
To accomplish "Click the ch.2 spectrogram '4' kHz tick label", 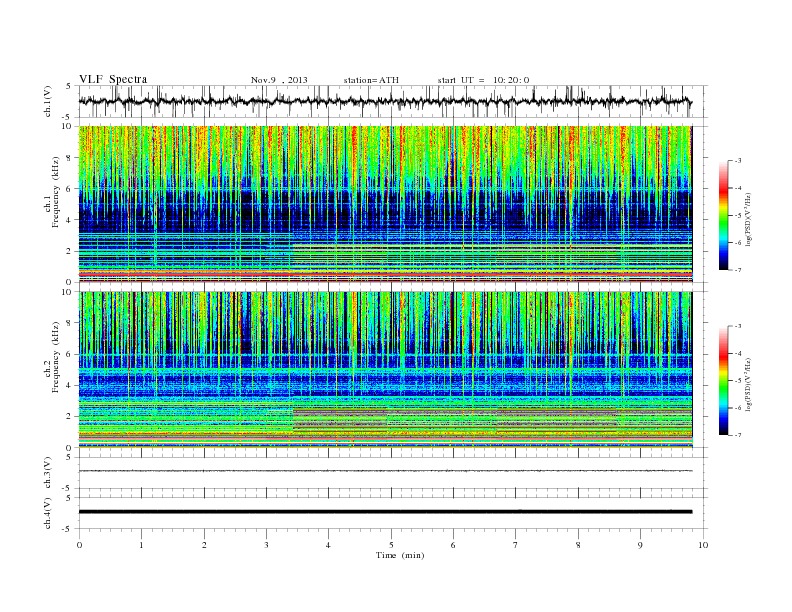I will [x=69, y=385].
